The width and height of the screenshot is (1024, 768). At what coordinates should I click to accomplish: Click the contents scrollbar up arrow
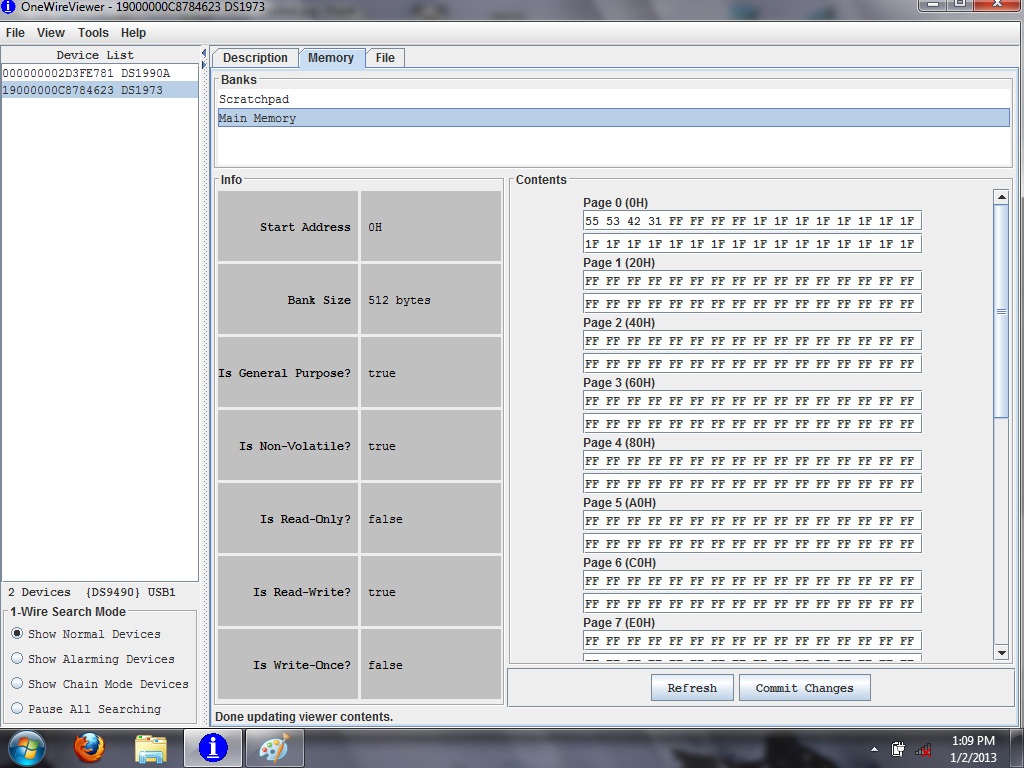(1001, 197)
